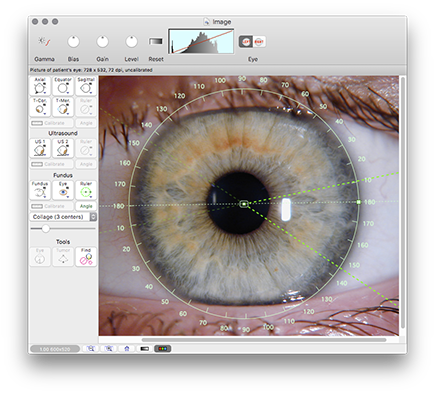Switch to grayscale display mode icon

pos(144,349)
